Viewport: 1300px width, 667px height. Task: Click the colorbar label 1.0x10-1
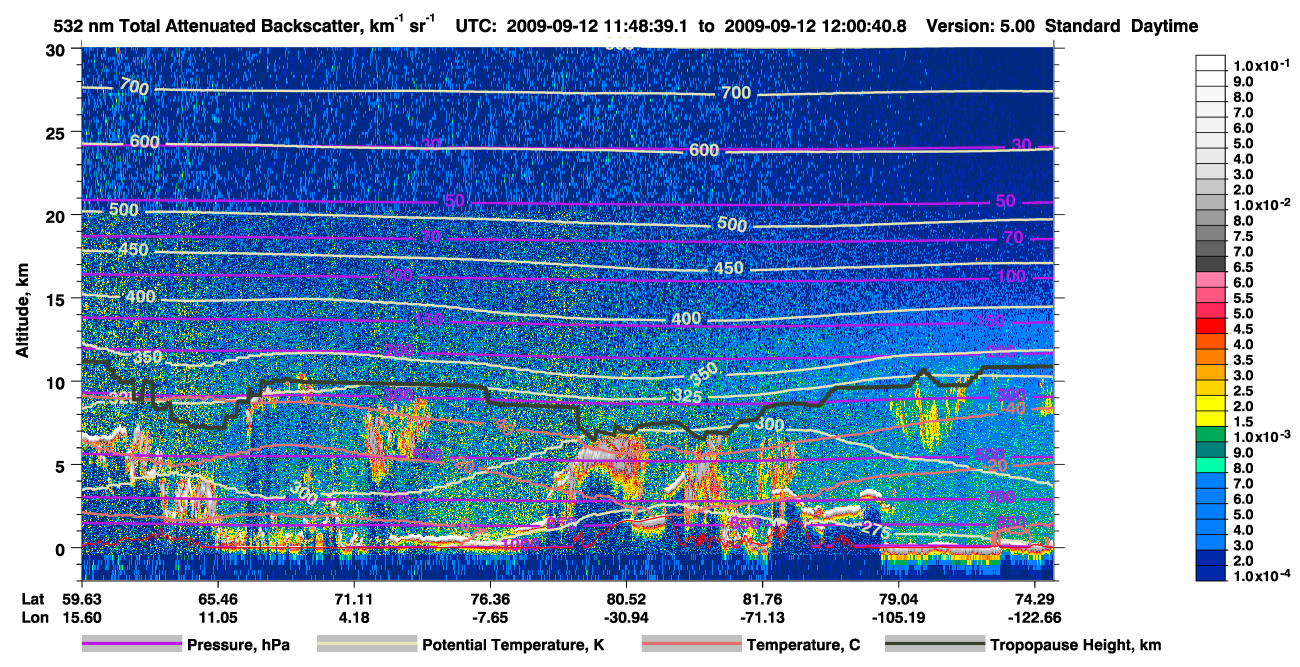point(1264,65)
